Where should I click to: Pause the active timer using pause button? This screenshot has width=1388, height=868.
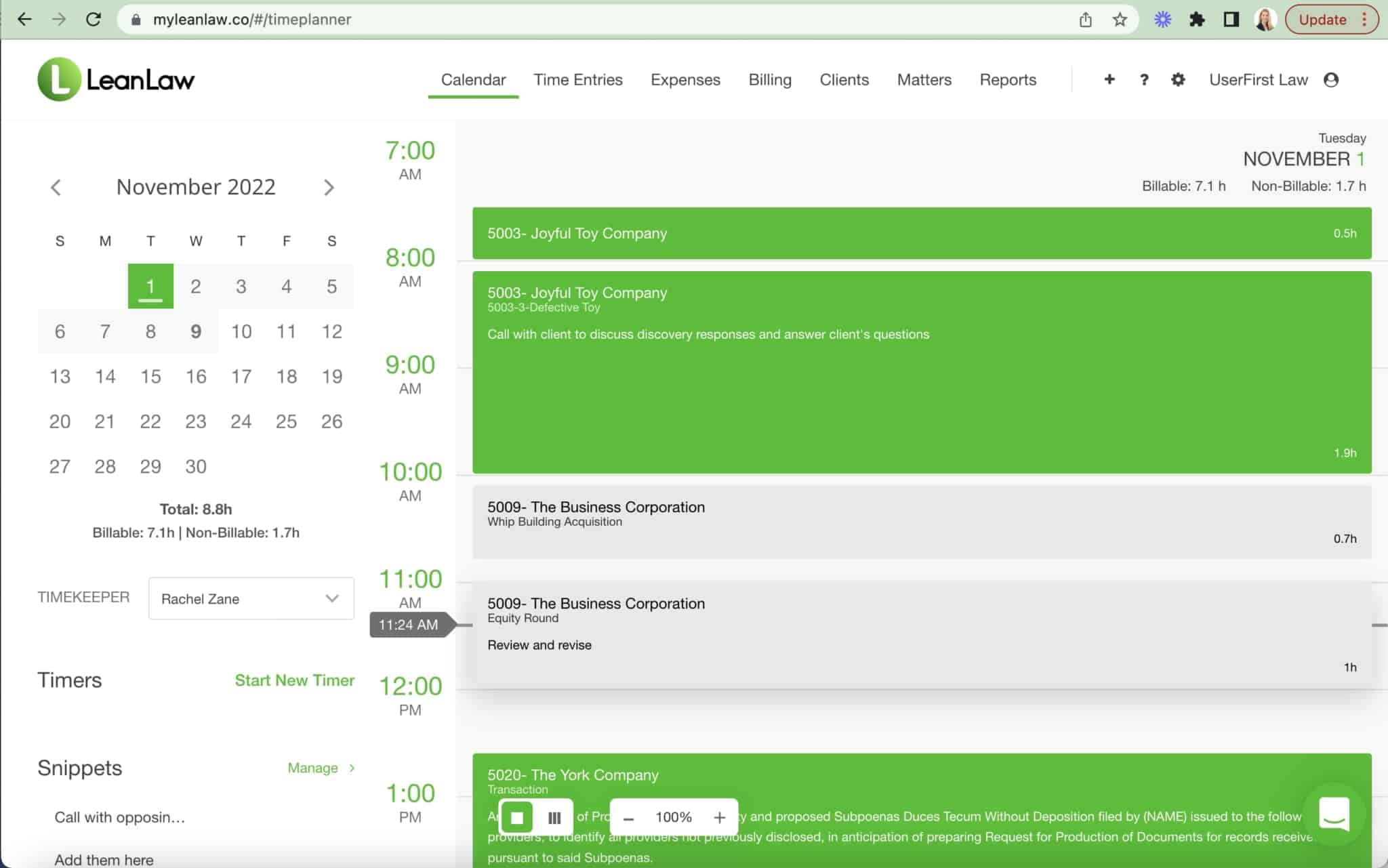click(x=555, y=817)
